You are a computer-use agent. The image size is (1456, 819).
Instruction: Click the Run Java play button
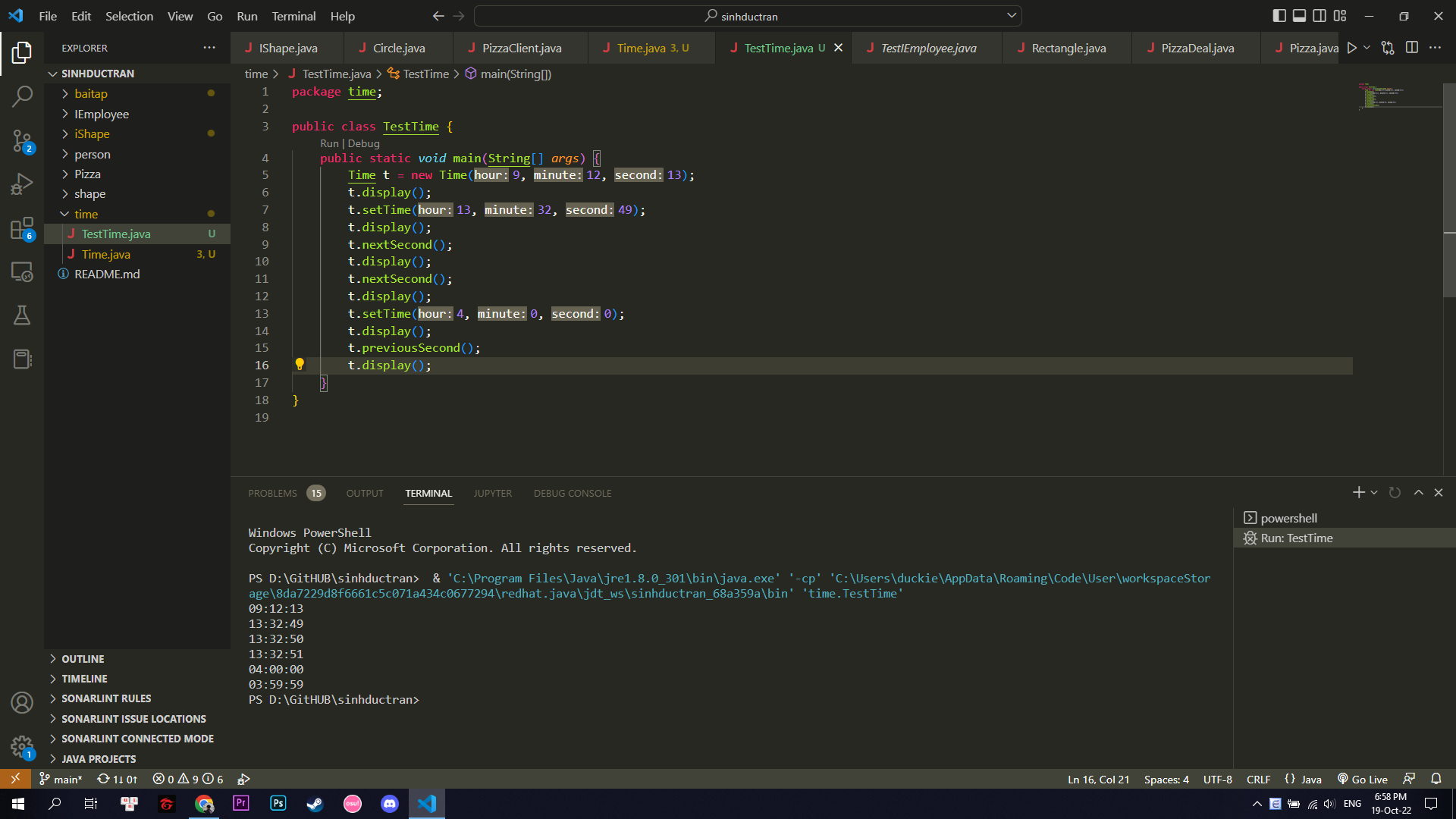pos(1351,48)
